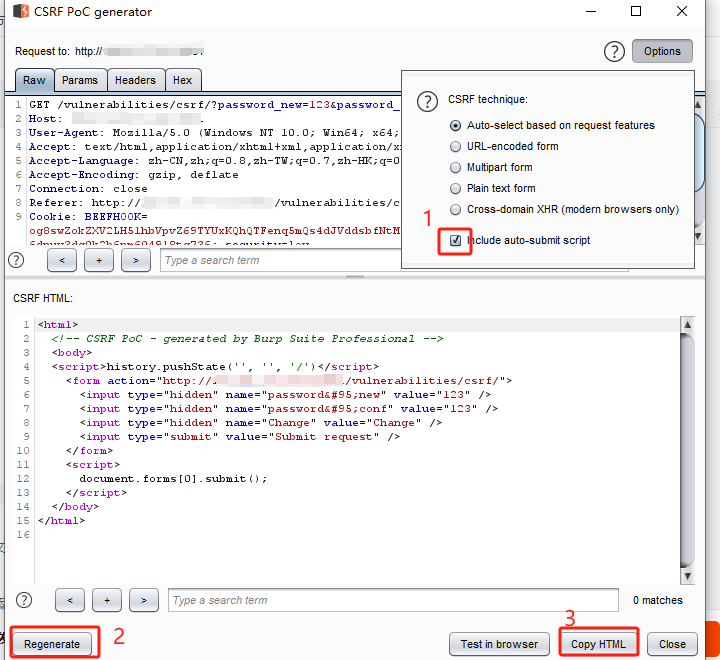Click the 'Connection: close' header line
720x660 pixels.
click(x=88, y=189)
